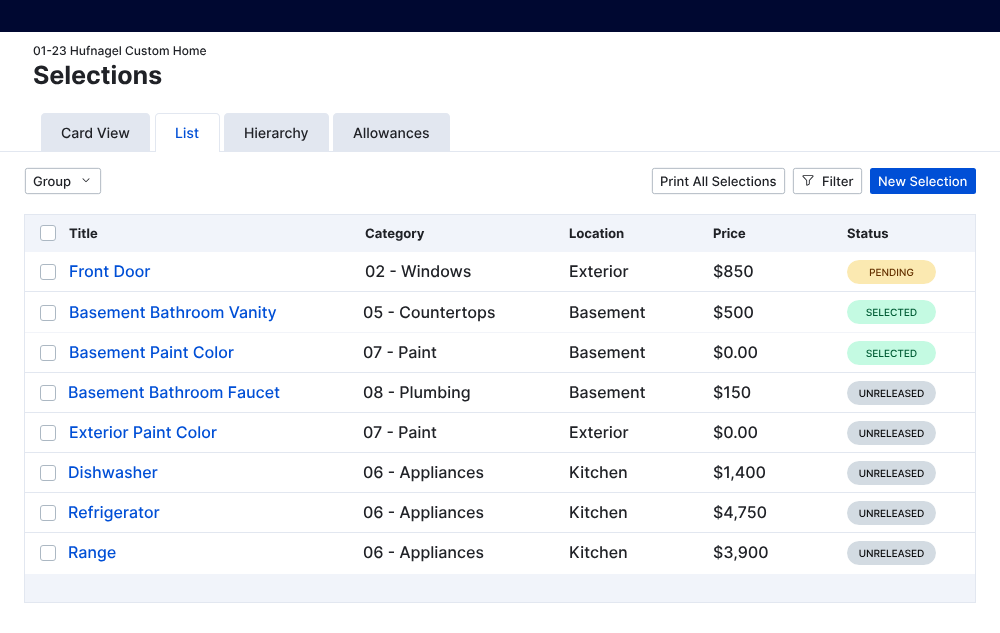Click Kitchen location in Dishwasher row
Screen dimensions: 1000x633
(x=598, y=472)
